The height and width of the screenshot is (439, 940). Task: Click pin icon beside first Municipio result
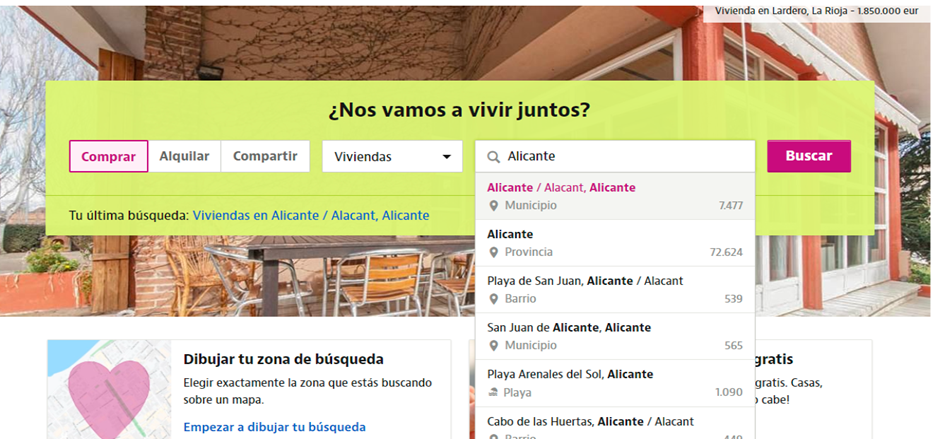pyautogui.click(x=493, y=206)
